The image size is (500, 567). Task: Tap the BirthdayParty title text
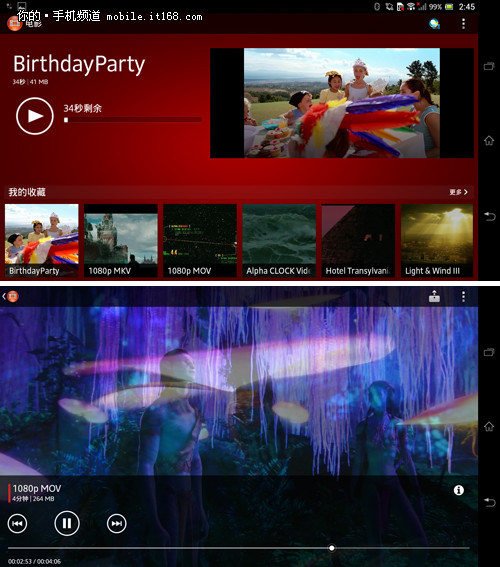79,64
